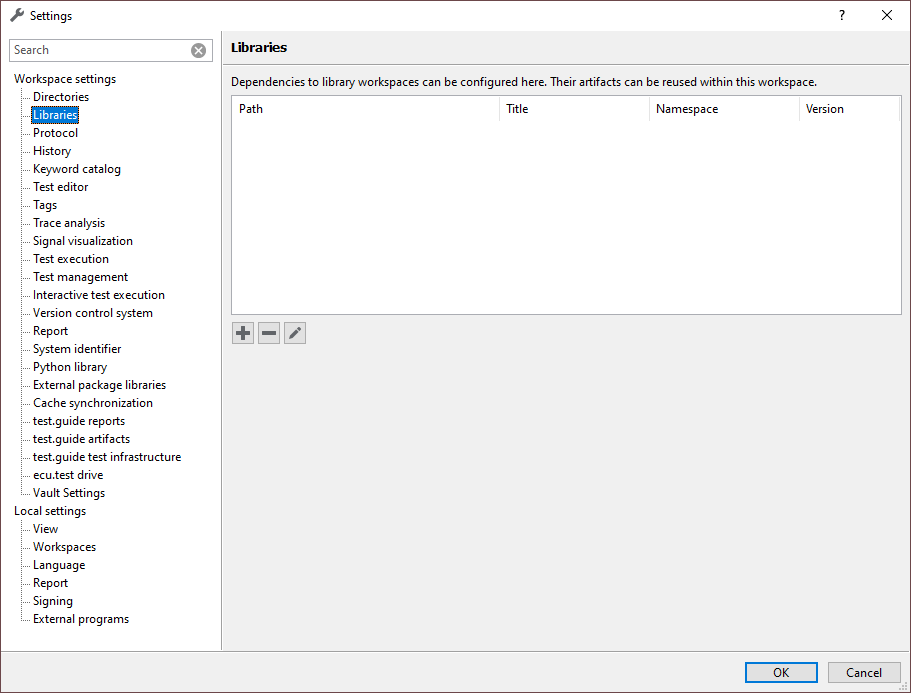
Task: Open test.guide reports settings
Action: [x=79, y=421]
